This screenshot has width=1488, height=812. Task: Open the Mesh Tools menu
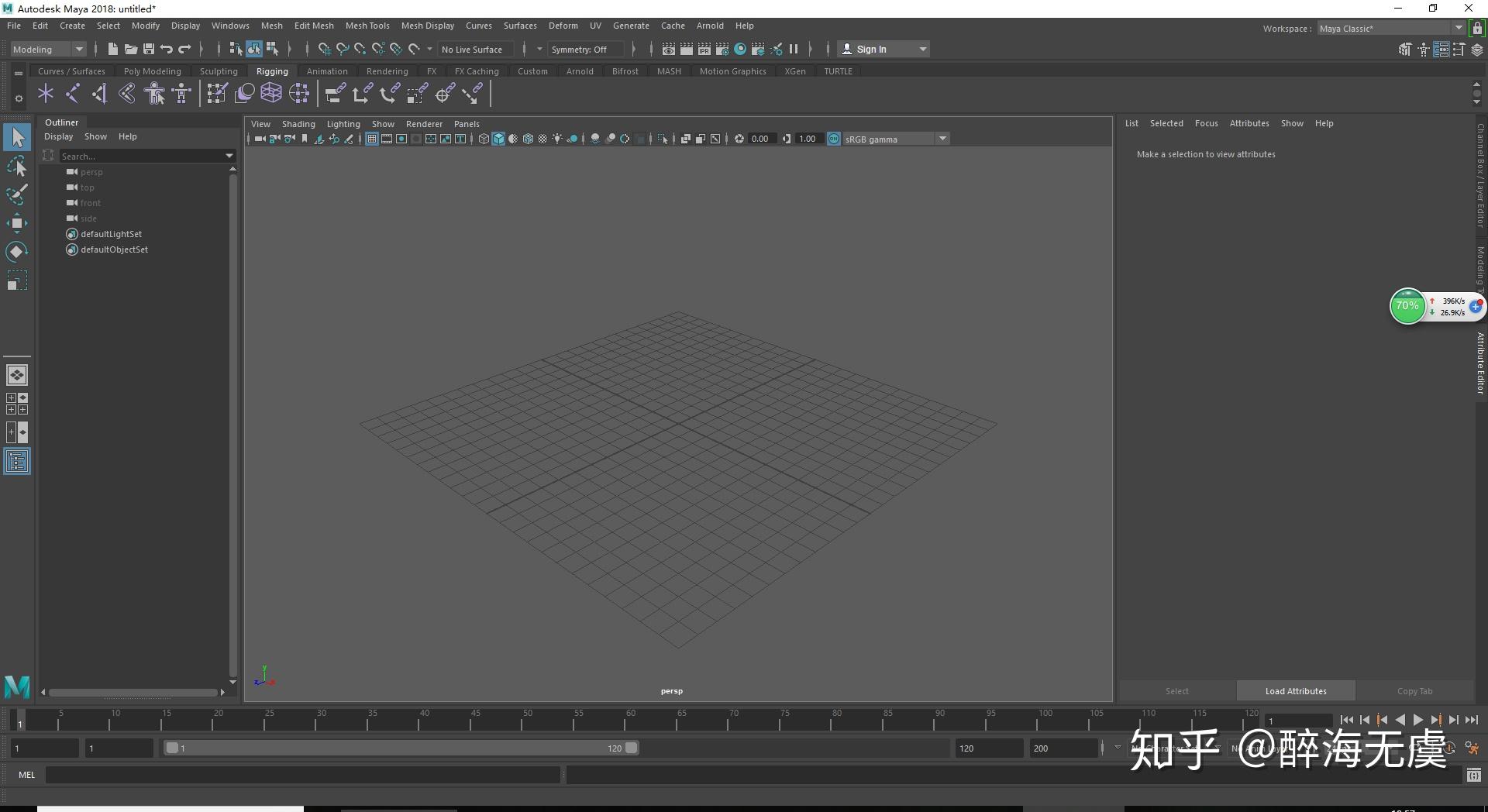(367, 26)
